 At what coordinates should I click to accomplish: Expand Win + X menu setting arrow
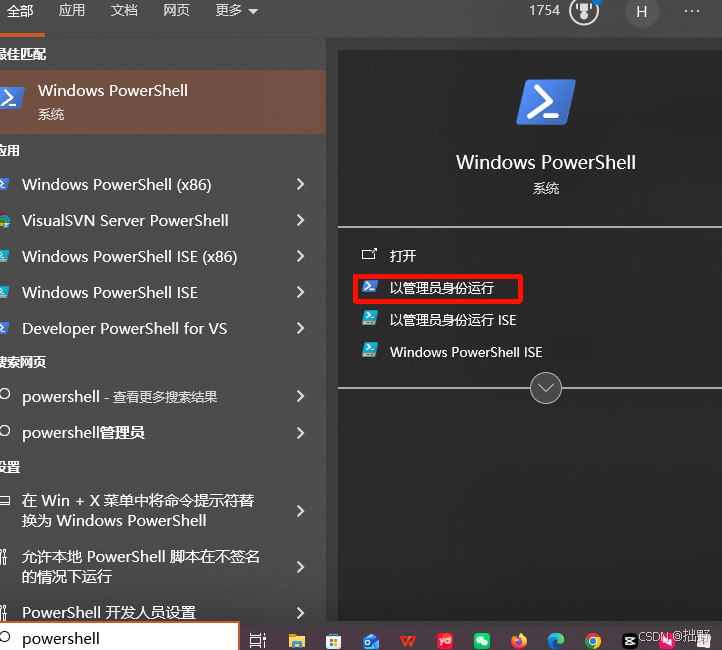pyautogui.click(x=301, y=511)
